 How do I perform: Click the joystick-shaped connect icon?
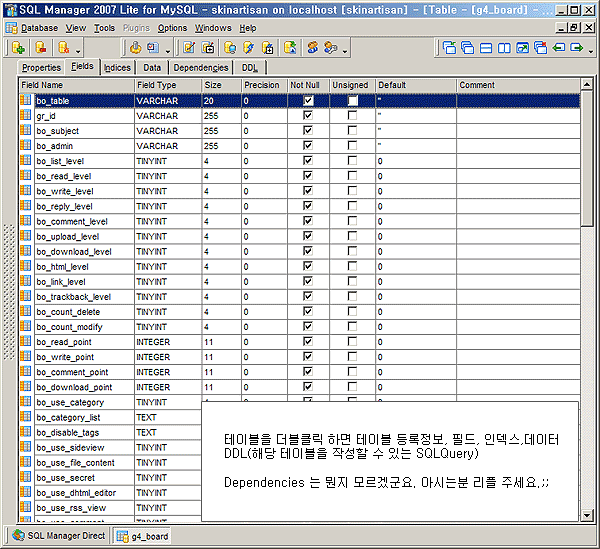coord(135,48)
